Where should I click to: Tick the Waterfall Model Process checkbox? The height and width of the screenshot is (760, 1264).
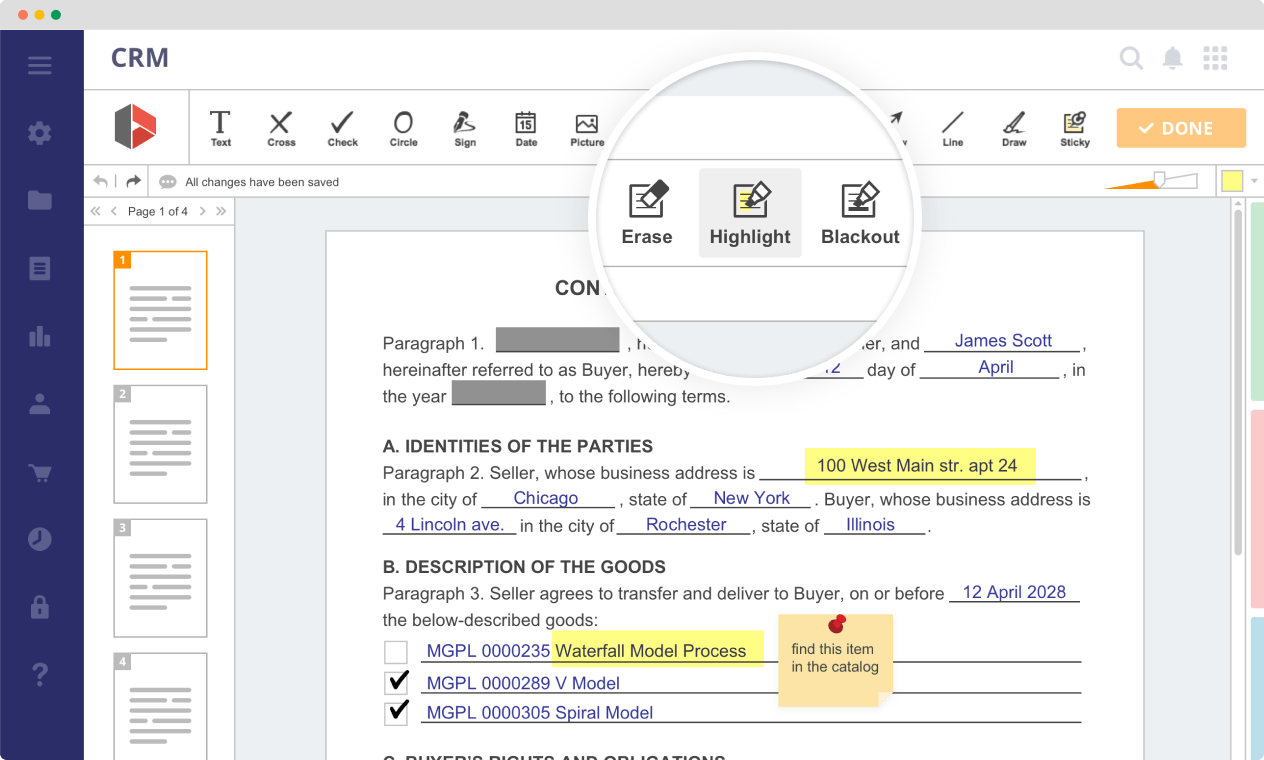click(x=395, y=651)
